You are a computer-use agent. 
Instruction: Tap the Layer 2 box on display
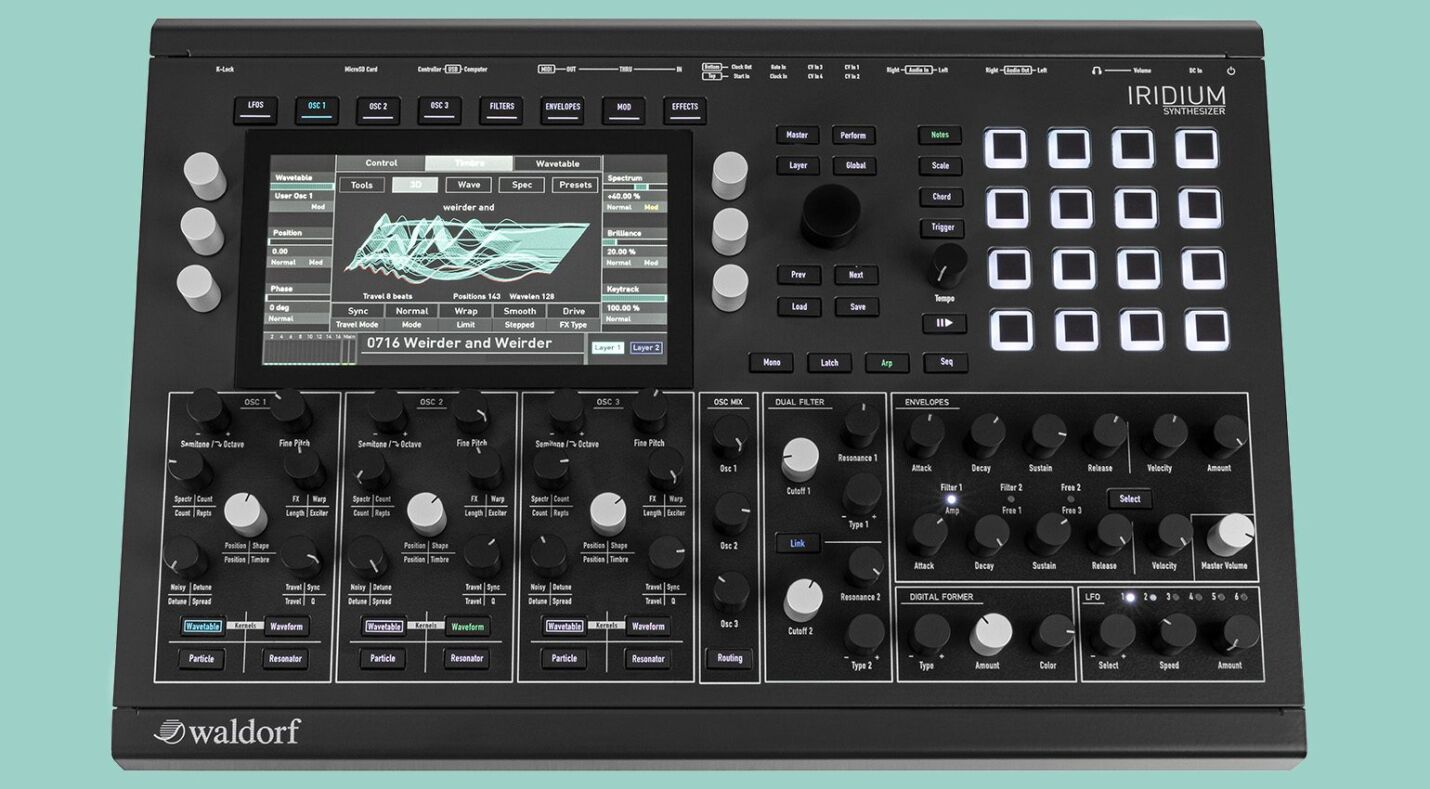646,348
